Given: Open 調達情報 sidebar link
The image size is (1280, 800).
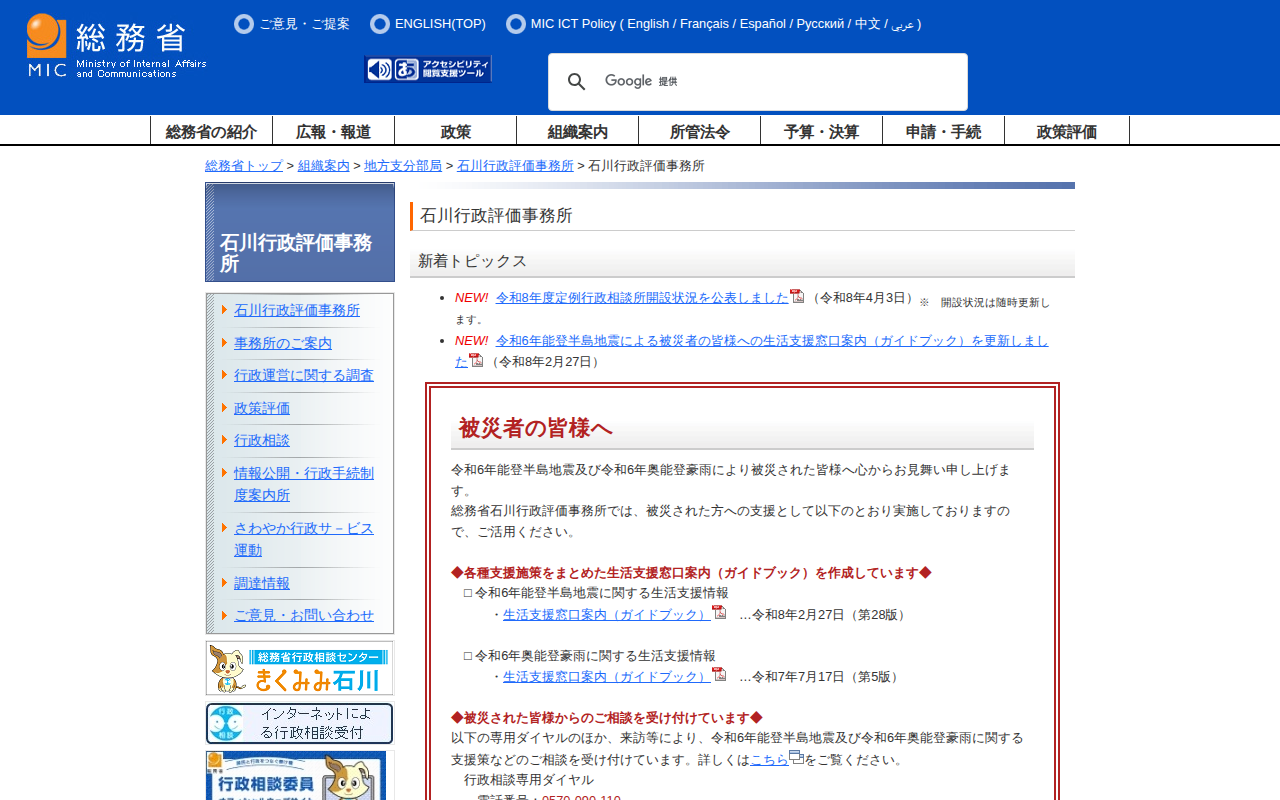Looking at the screenshot, I should (x=262, y=583).
